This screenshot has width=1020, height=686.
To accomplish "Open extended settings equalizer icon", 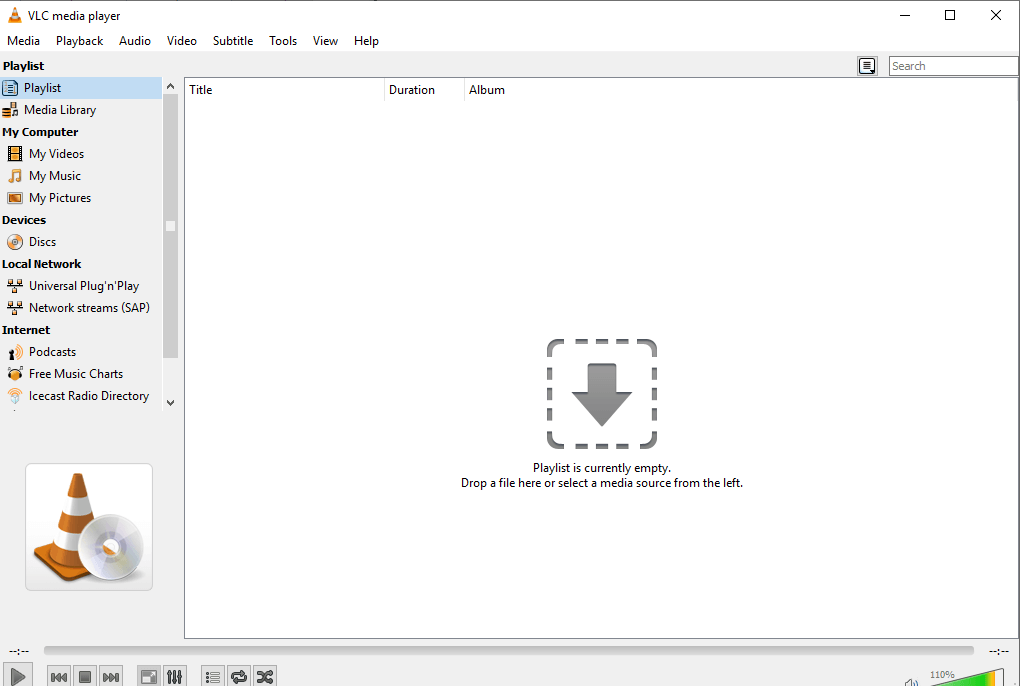I will 174,677.
